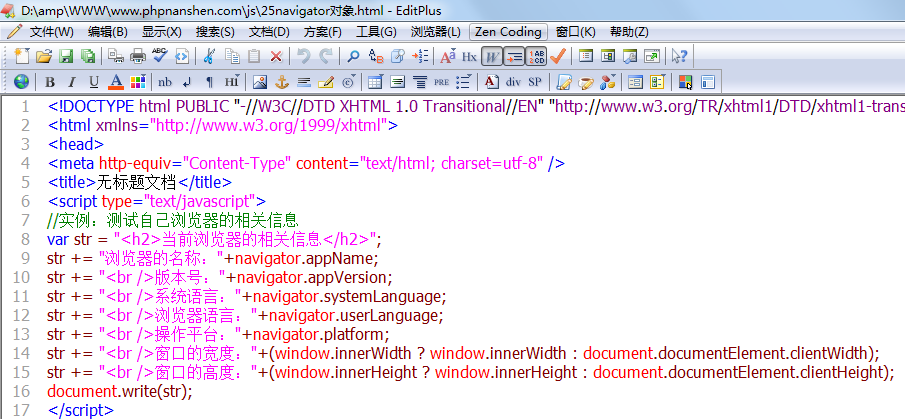Click the full screen window icon
Screen dimensions: 905x419
point(652,56)
